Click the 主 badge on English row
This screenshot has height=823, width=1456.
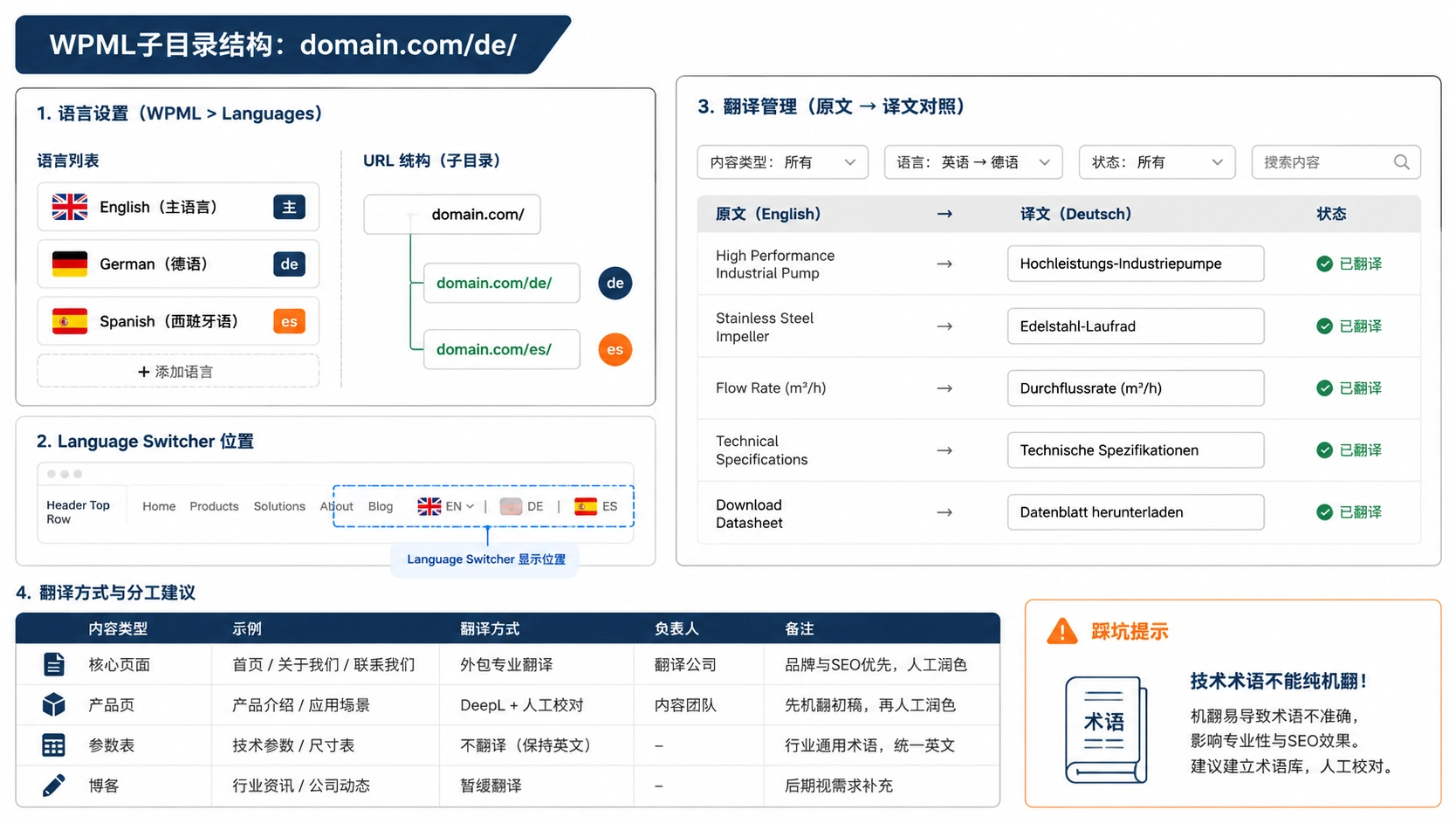pos(289,207)
